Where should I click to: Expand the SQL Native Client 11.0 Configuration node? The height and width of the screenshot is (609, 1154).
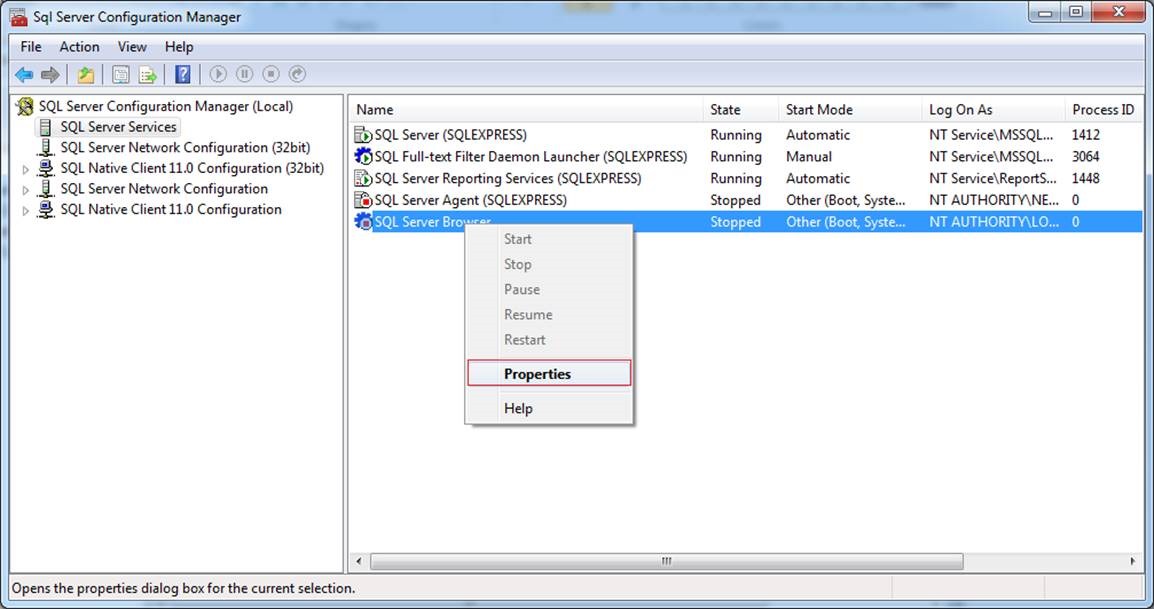point(25,211)
